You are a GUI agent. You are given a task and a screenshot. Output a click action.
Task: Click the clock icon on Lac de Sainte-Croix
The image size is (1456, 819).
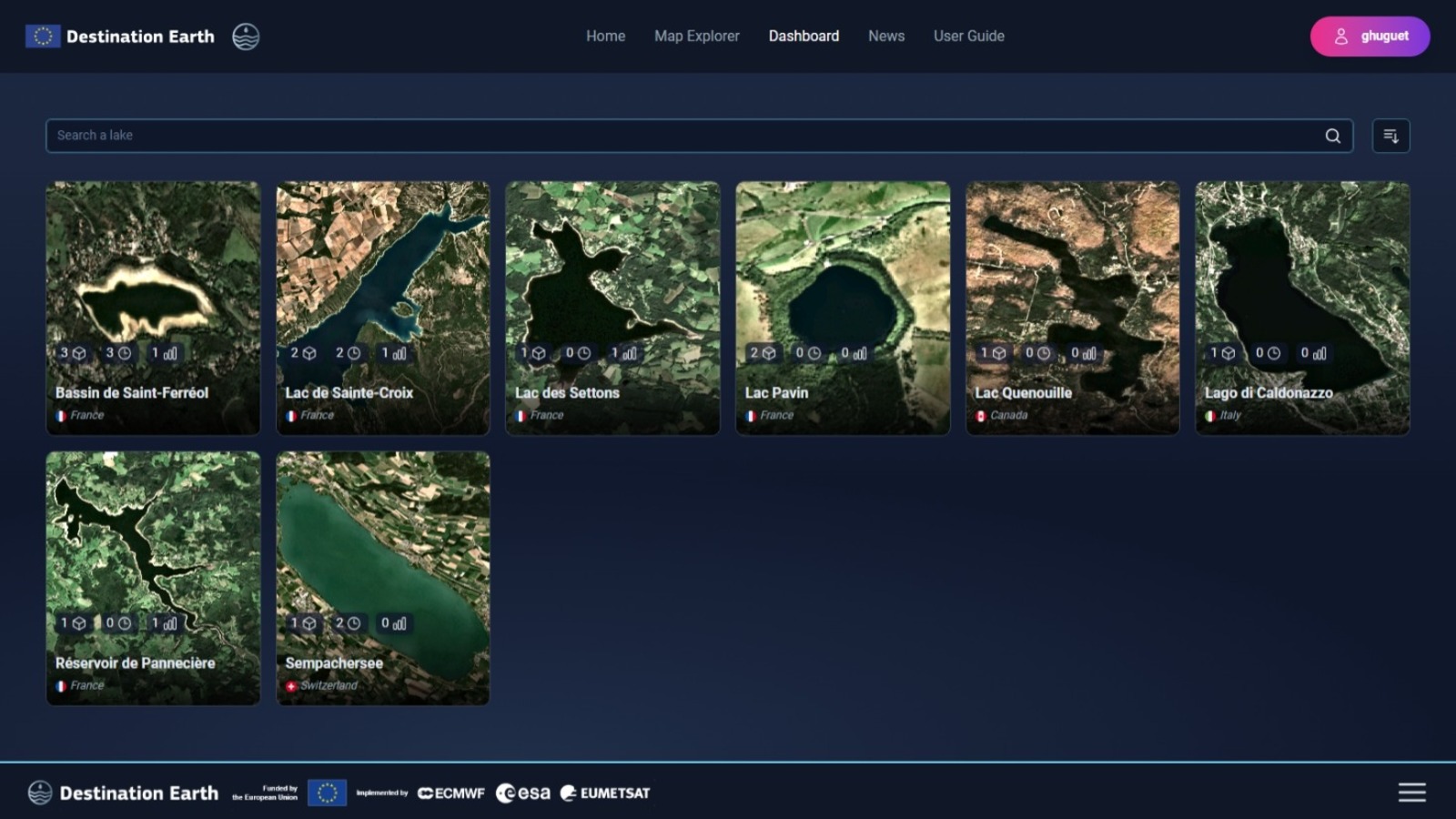pos(354,353)
